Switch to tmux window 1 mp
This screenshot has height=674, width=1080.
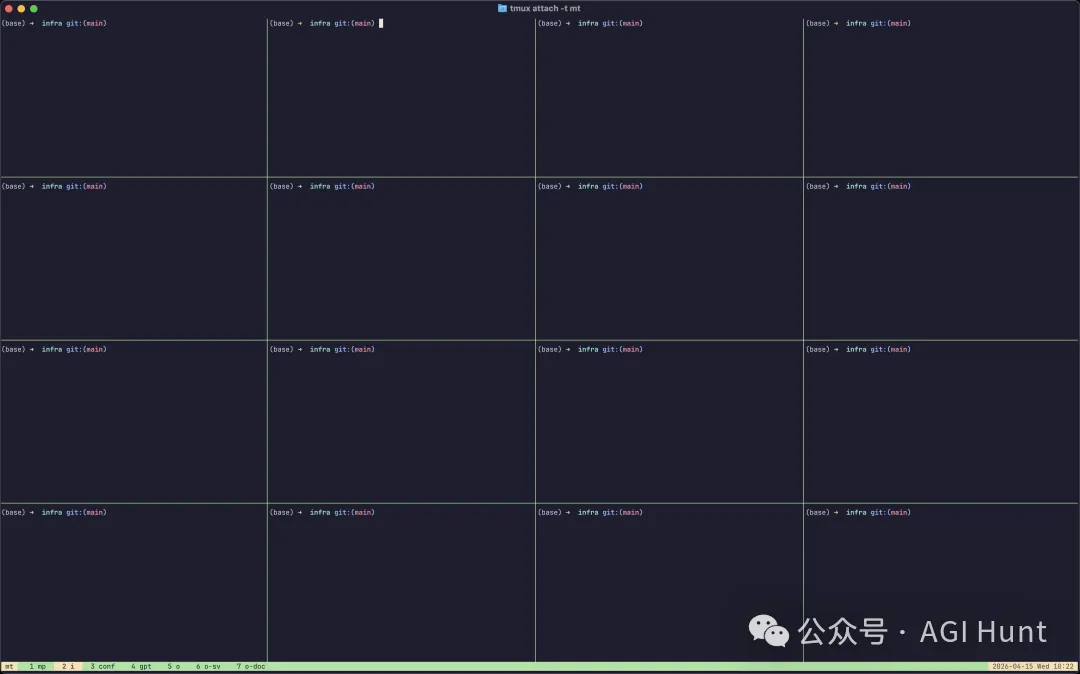[37, 666]
